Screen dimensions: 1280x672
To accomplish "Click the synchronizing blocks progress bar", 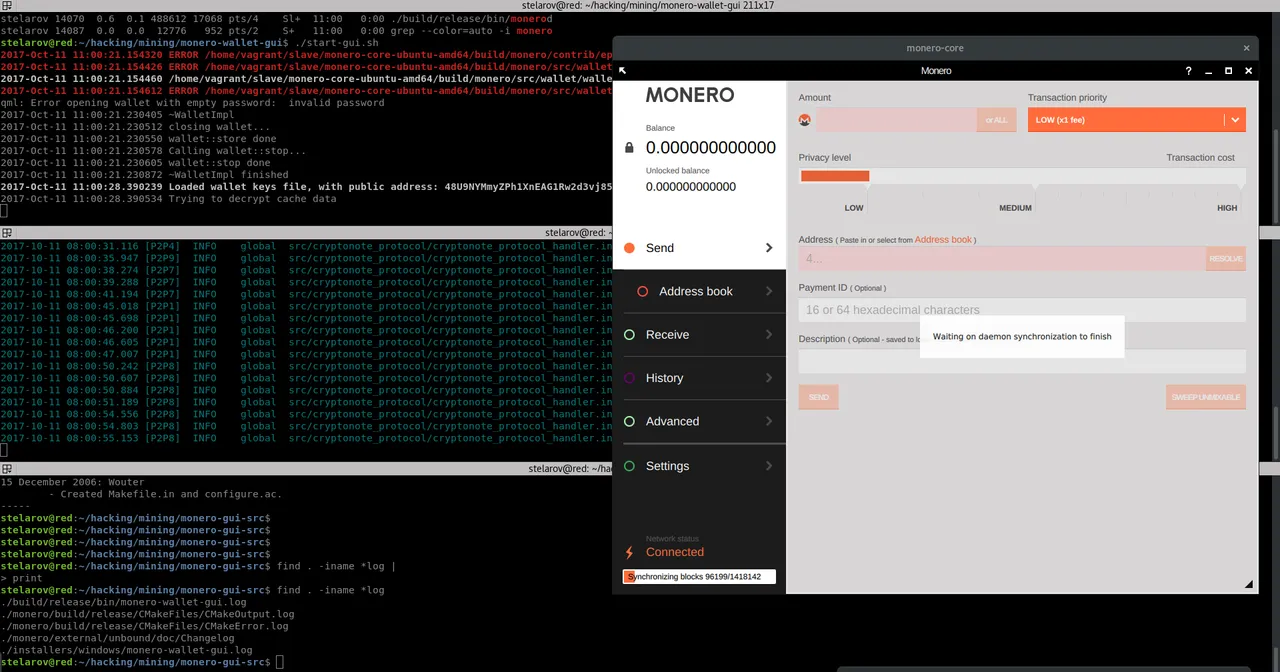I will (699, 577).
